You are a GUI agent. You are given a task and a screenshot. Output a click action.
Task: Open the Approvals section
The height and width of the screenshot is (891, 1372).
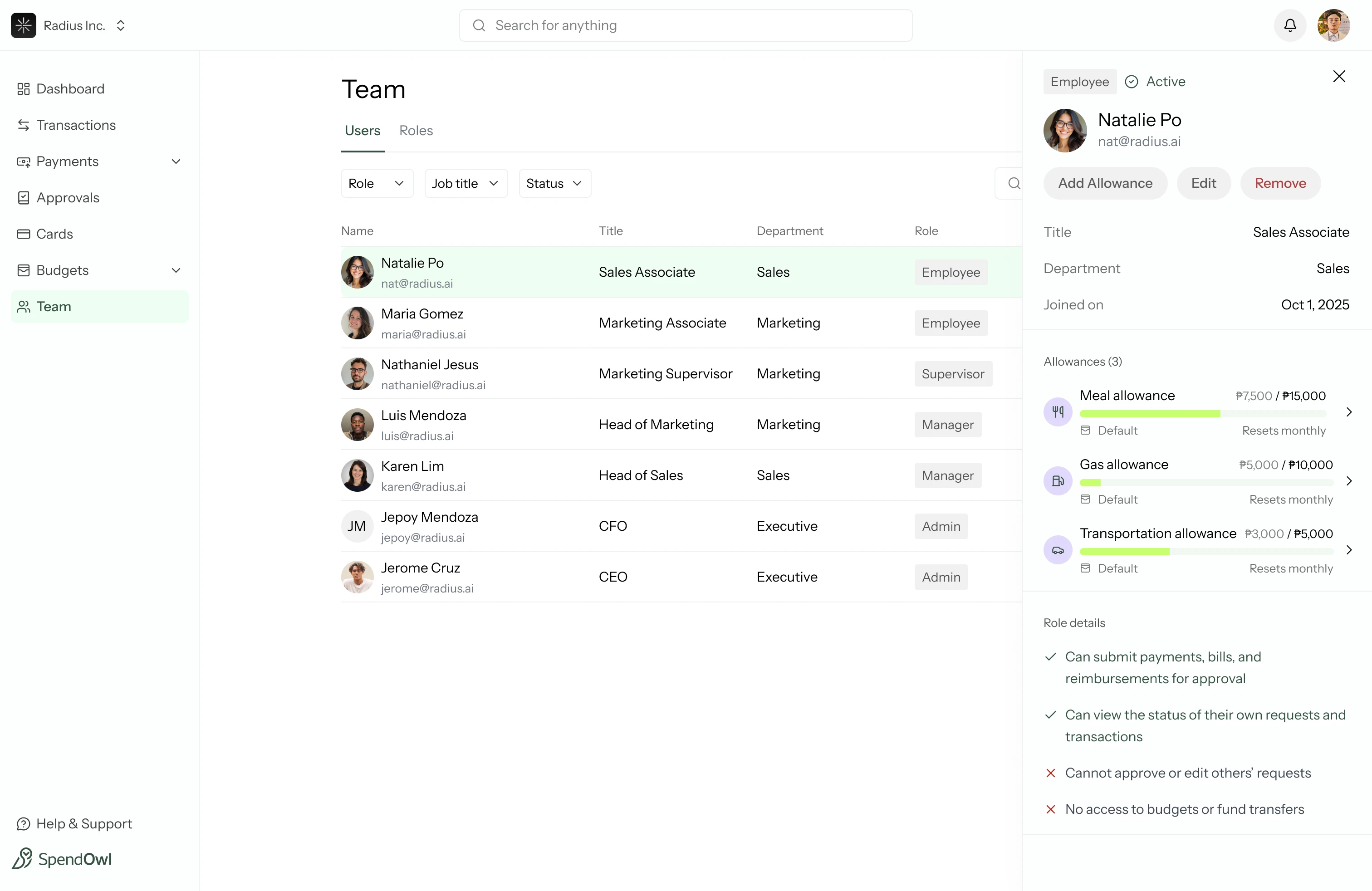67,197
